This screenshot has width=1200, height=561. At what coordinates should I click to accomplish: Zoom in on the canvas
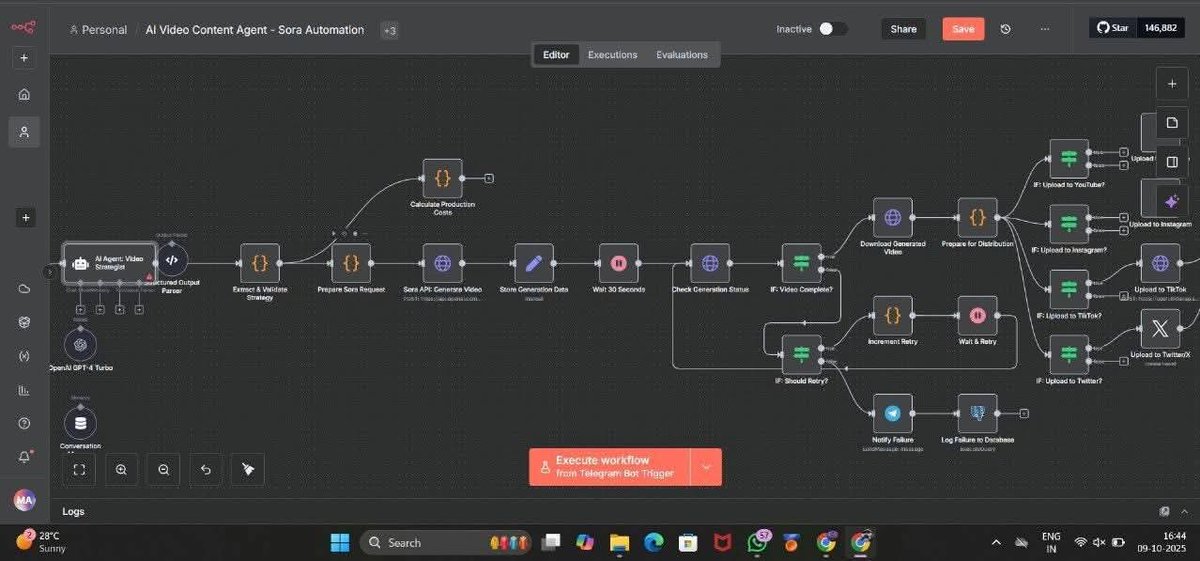121,469
